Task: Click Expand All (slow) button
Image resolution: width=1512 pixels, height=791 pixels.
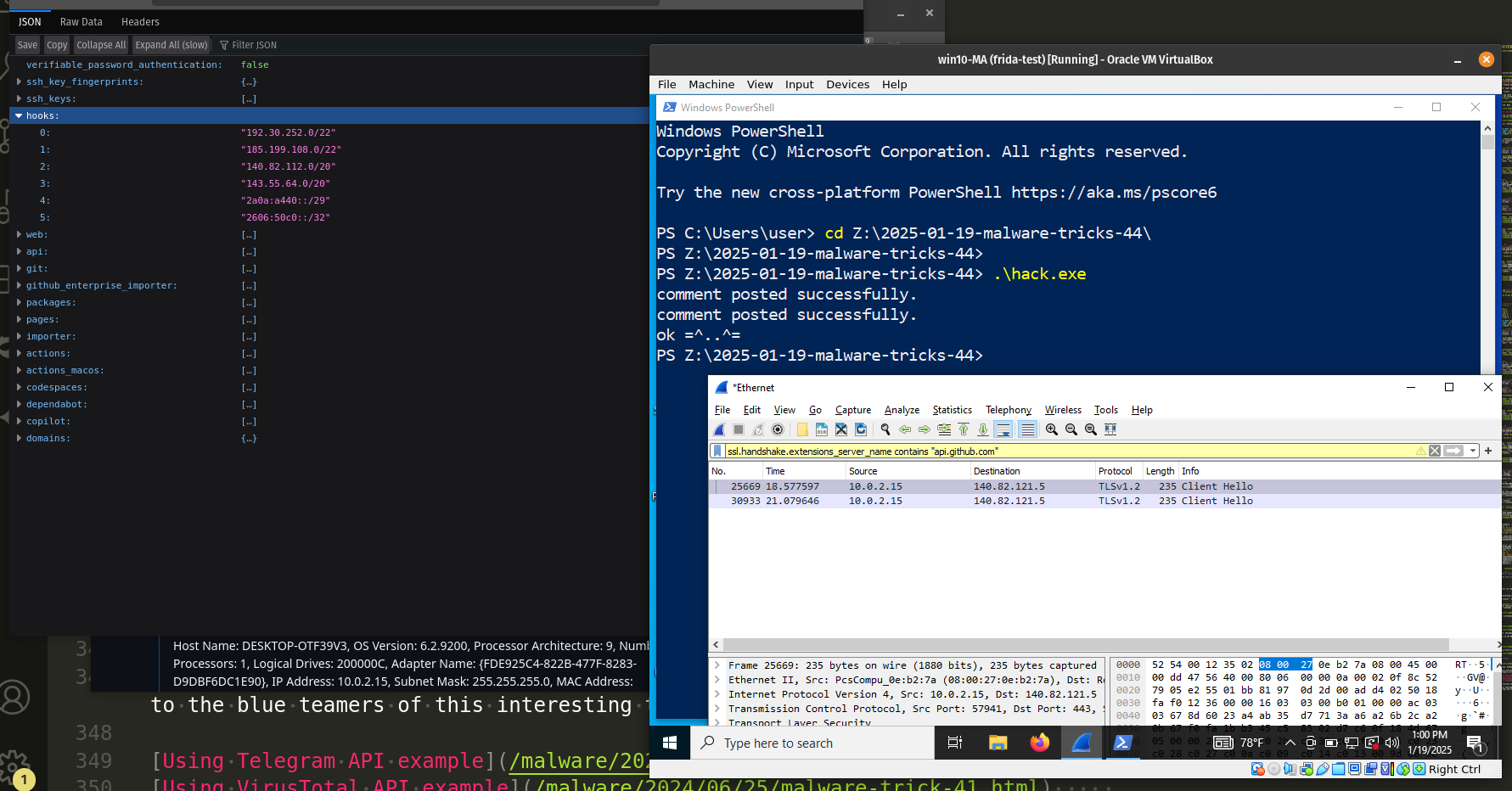Action: pos(171,45)
